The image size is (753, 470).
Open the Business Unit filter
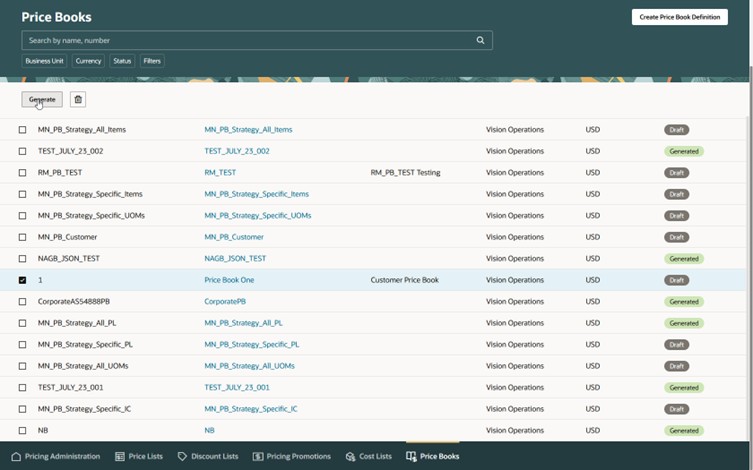click(44, 61)
